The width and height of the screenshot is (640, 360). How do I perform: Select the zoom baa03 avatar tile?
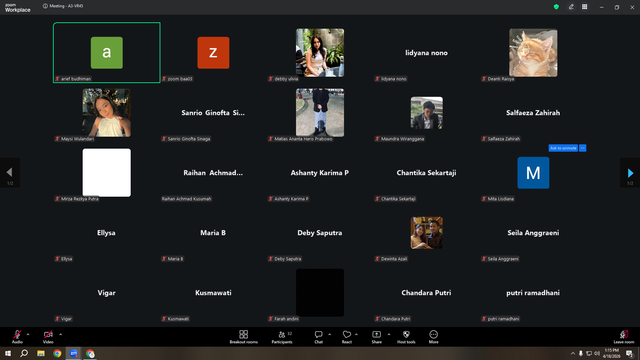(213, 53)
